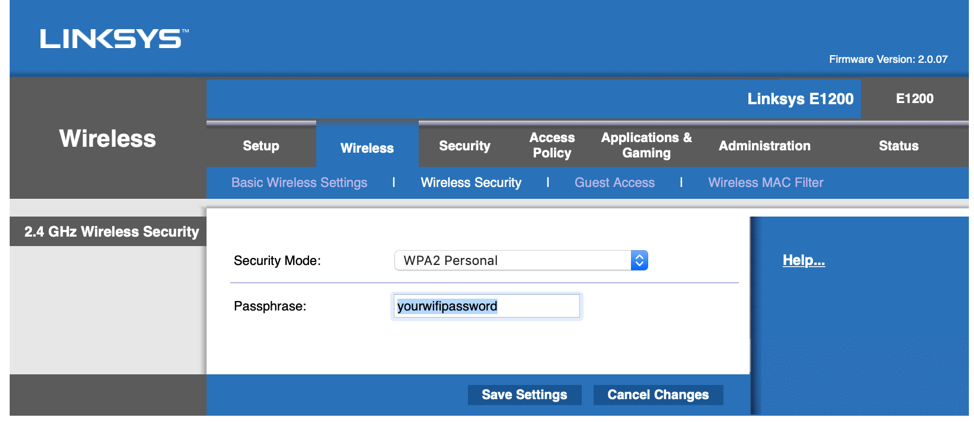Click the E1200 label in the gray box
Image resolution: width=974 pixels, height=422 pixels.
pos(914,99)
